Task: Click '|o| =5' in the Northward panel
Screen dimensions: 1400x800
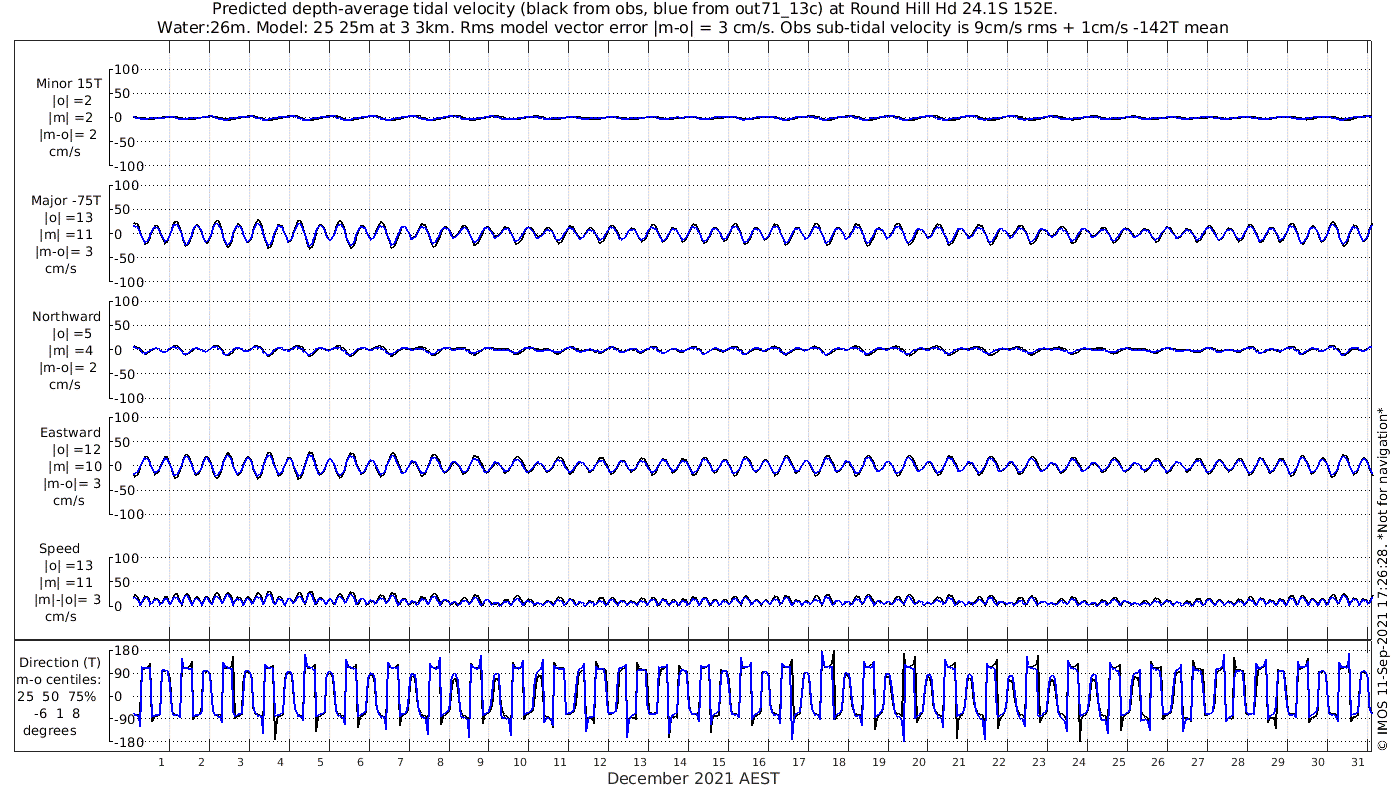Action: pyautogui.click(x=71, y=334)
